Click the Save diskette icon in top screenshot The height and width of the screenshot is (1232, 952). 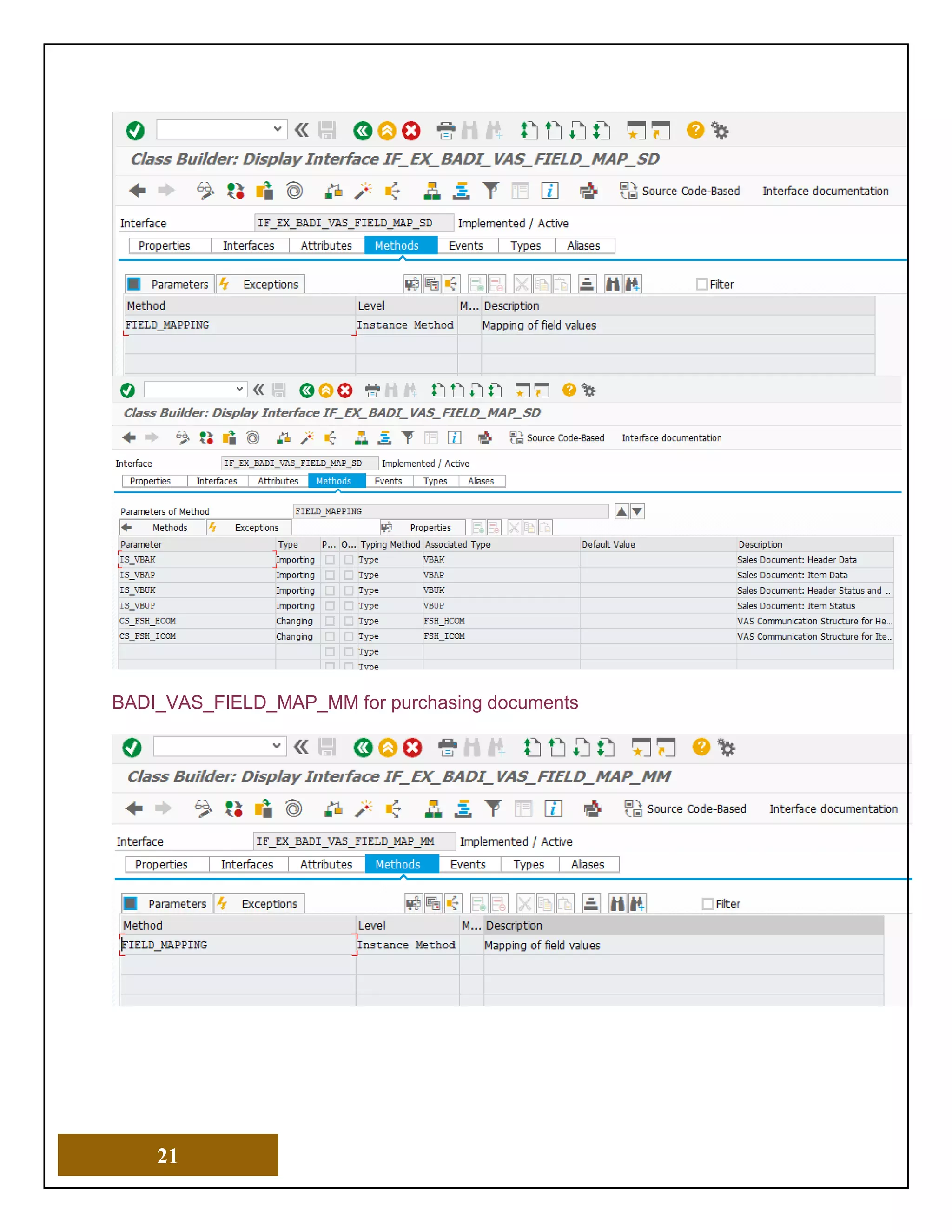[327, 130]
